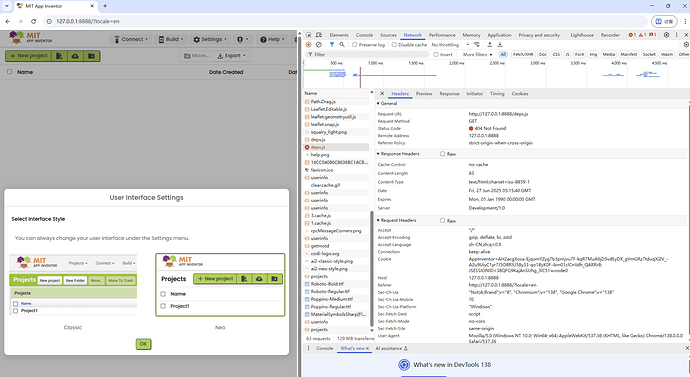The image size is (690, 377).
Task: Check Raw for Request Headers
Action: tap(442, 220)
